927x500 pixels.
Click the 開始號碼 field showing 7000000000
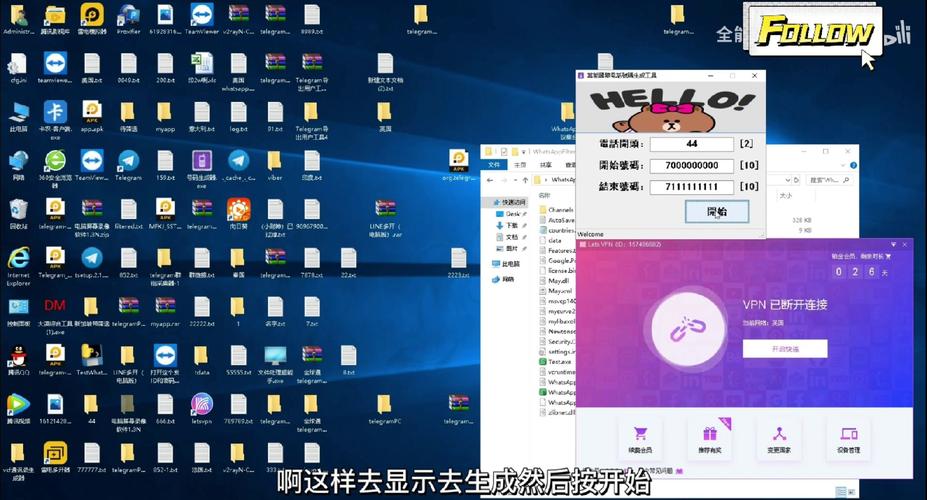coord(692,165)
